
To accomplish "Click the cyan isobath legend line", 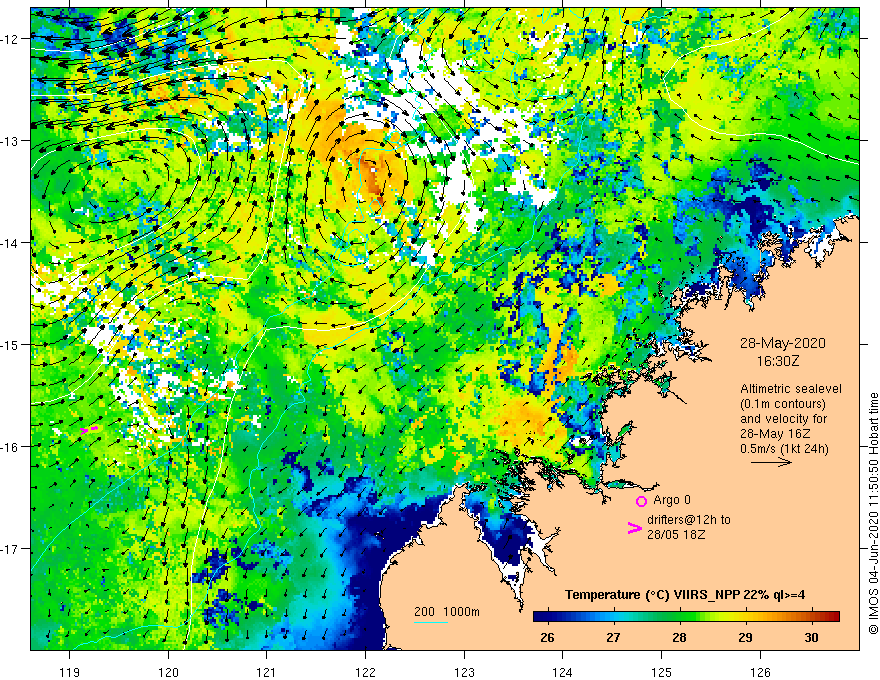I will (431, 622).
